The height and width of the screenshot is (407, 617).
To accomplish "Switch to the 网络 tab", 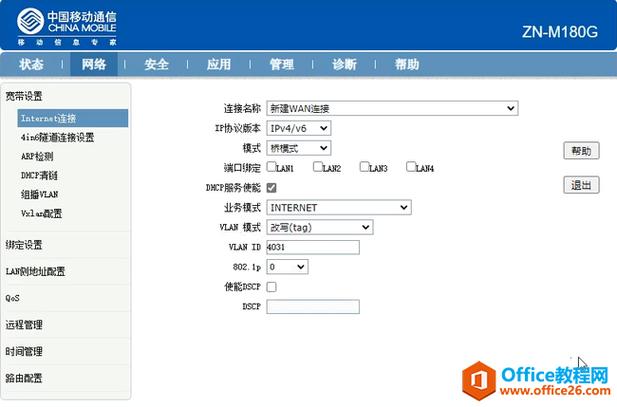I will 94,64.
